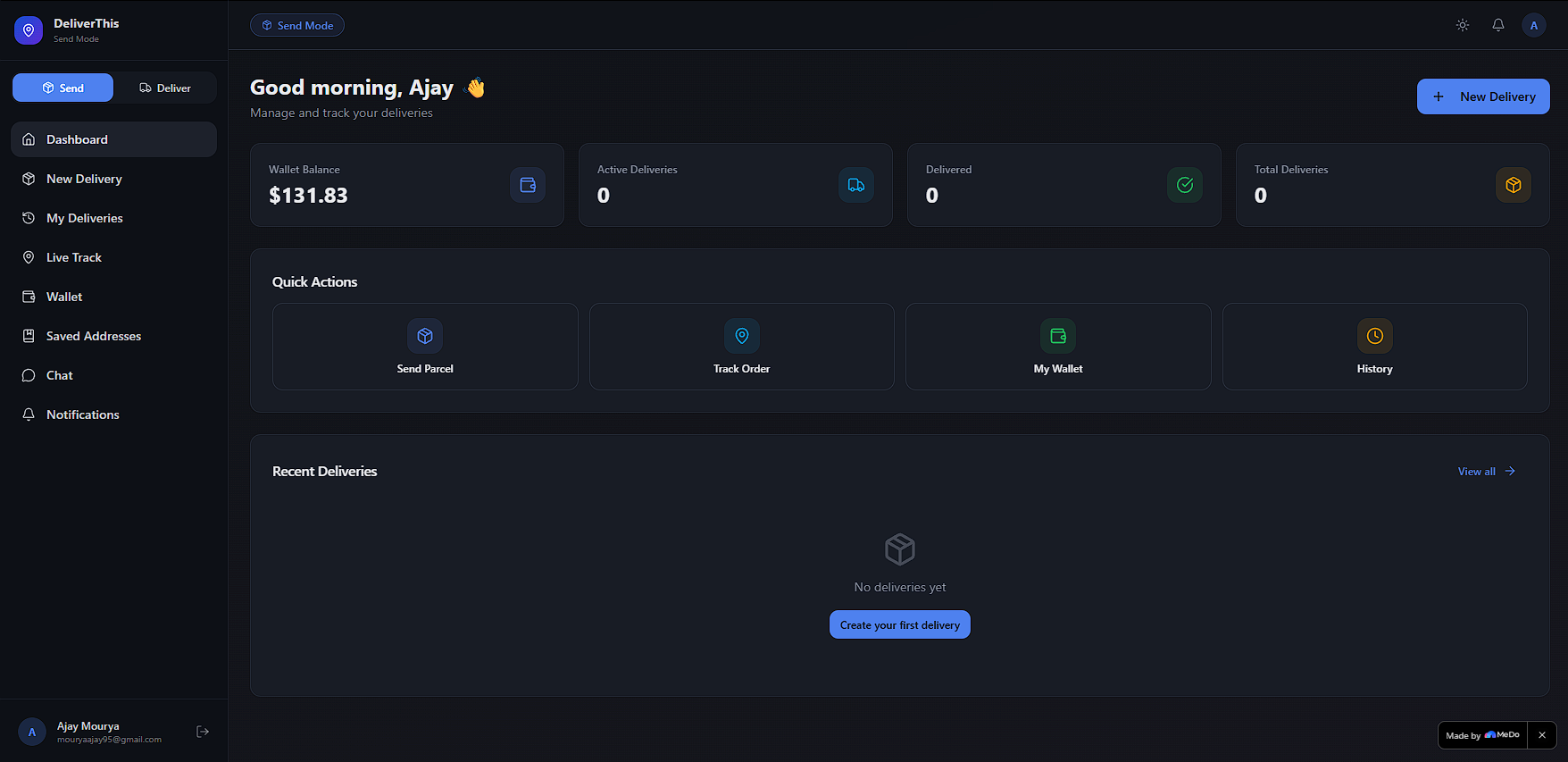Click the History quick action label
1568x762 pixels.
pyautogui.click(x=1375, y=369)
